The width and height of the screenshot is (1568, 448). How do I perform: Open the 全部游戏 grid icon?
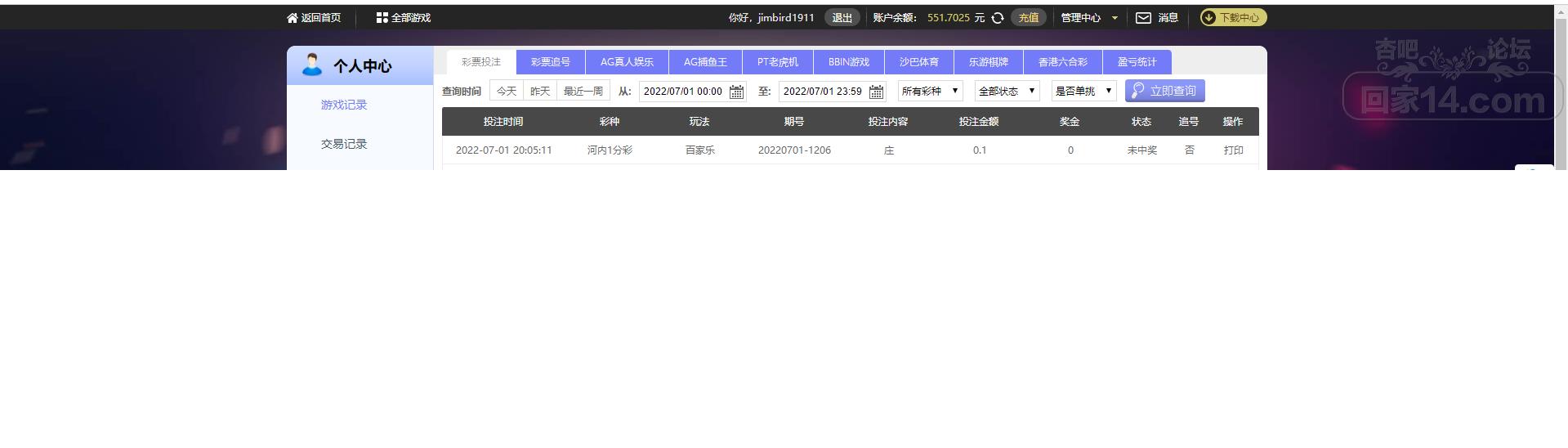pos(382,17)
